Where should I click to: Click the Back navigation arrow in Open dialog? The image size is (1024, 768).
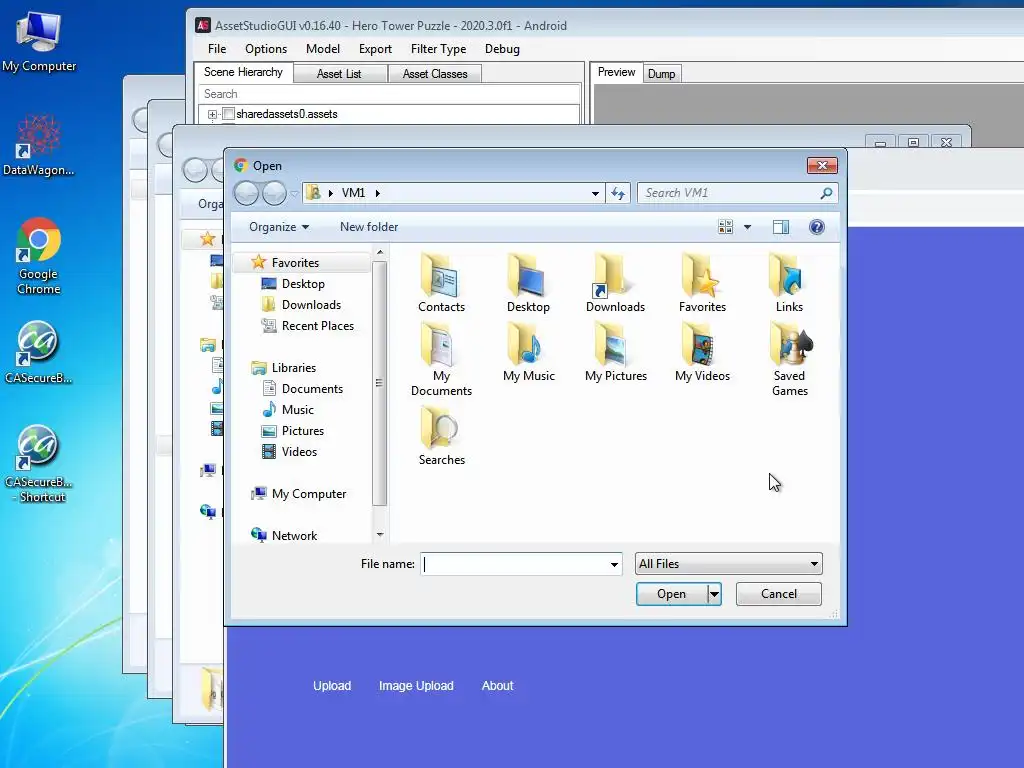coord(246,193)
